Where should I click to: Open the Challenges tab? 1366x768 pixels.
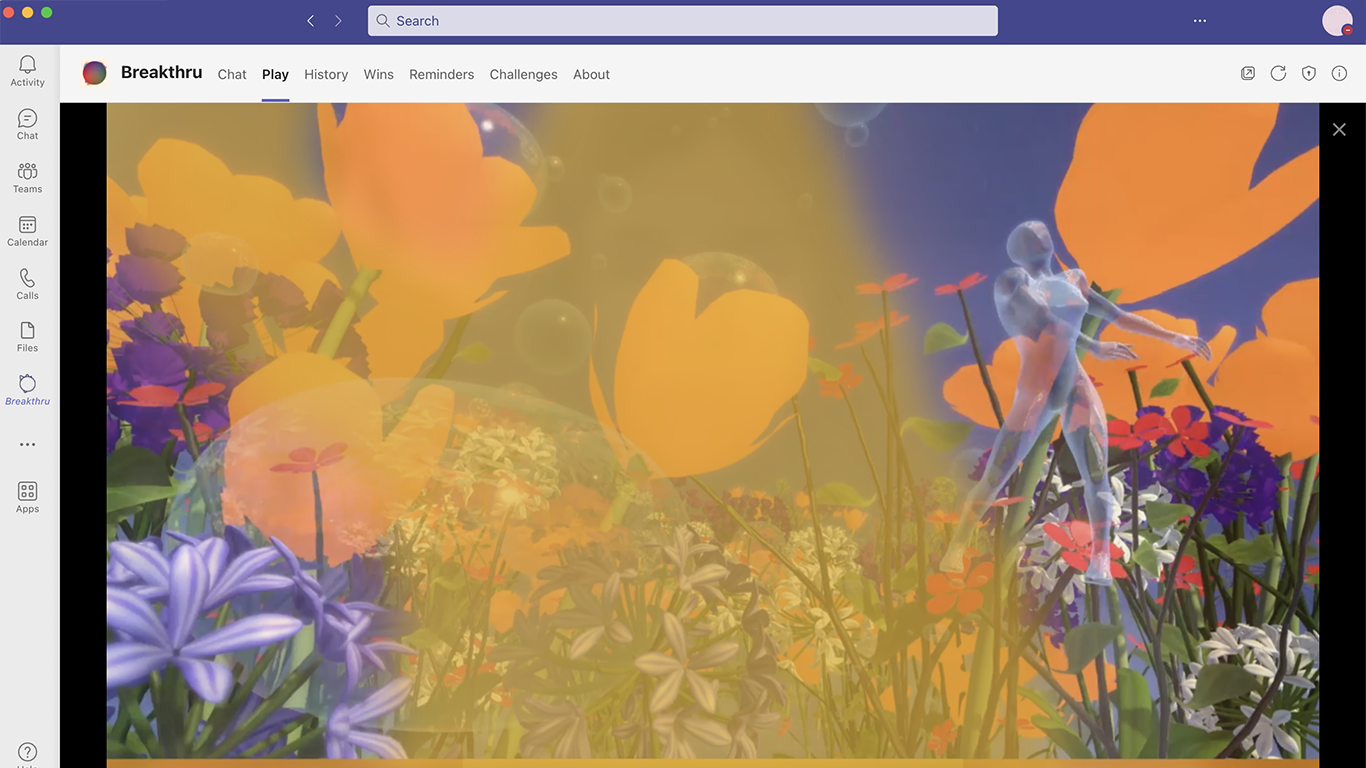coord(524,74)
